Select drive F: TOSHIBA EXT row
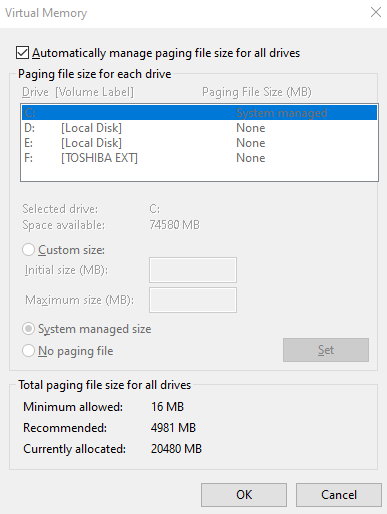 tap(199, 158)
